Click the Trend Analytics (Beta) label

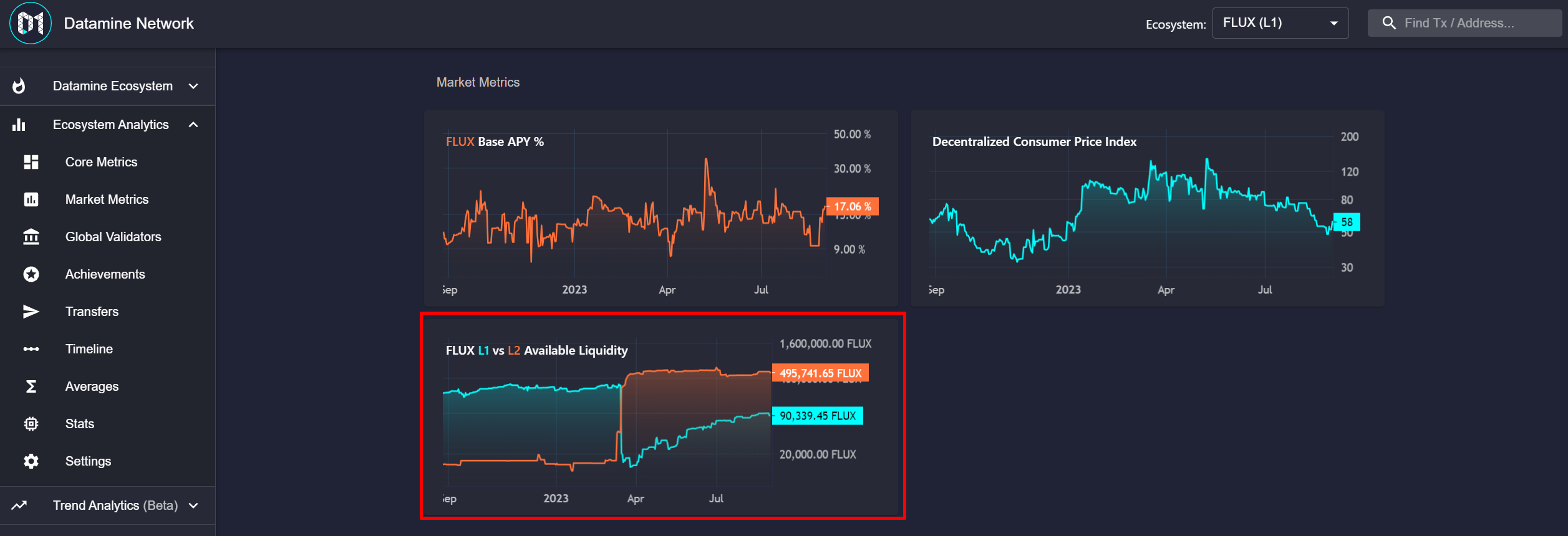[x=115, y=505]
